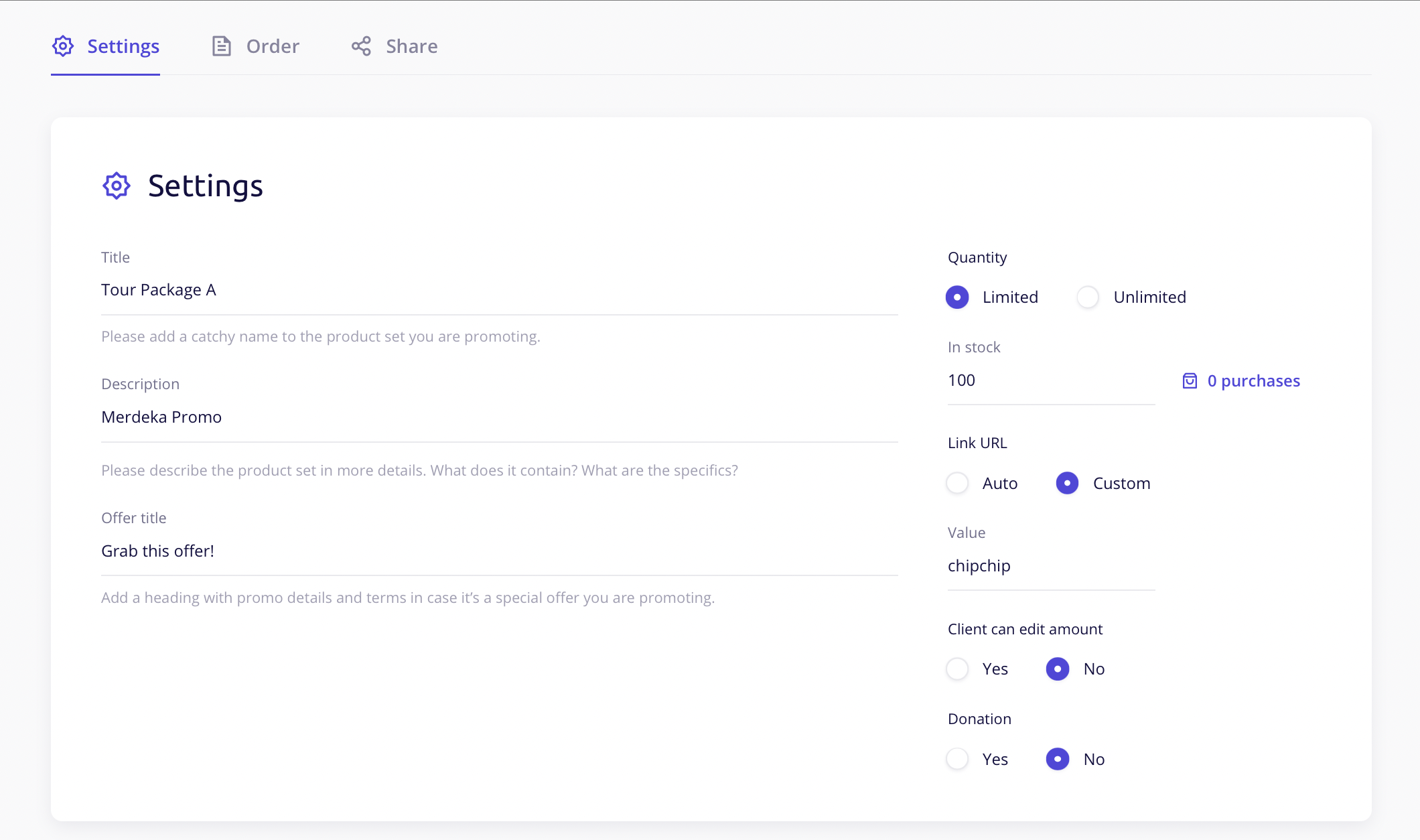Click the Settings page heading text
Viewport: 1420px width, 840px height.
[x=206, y=186]
